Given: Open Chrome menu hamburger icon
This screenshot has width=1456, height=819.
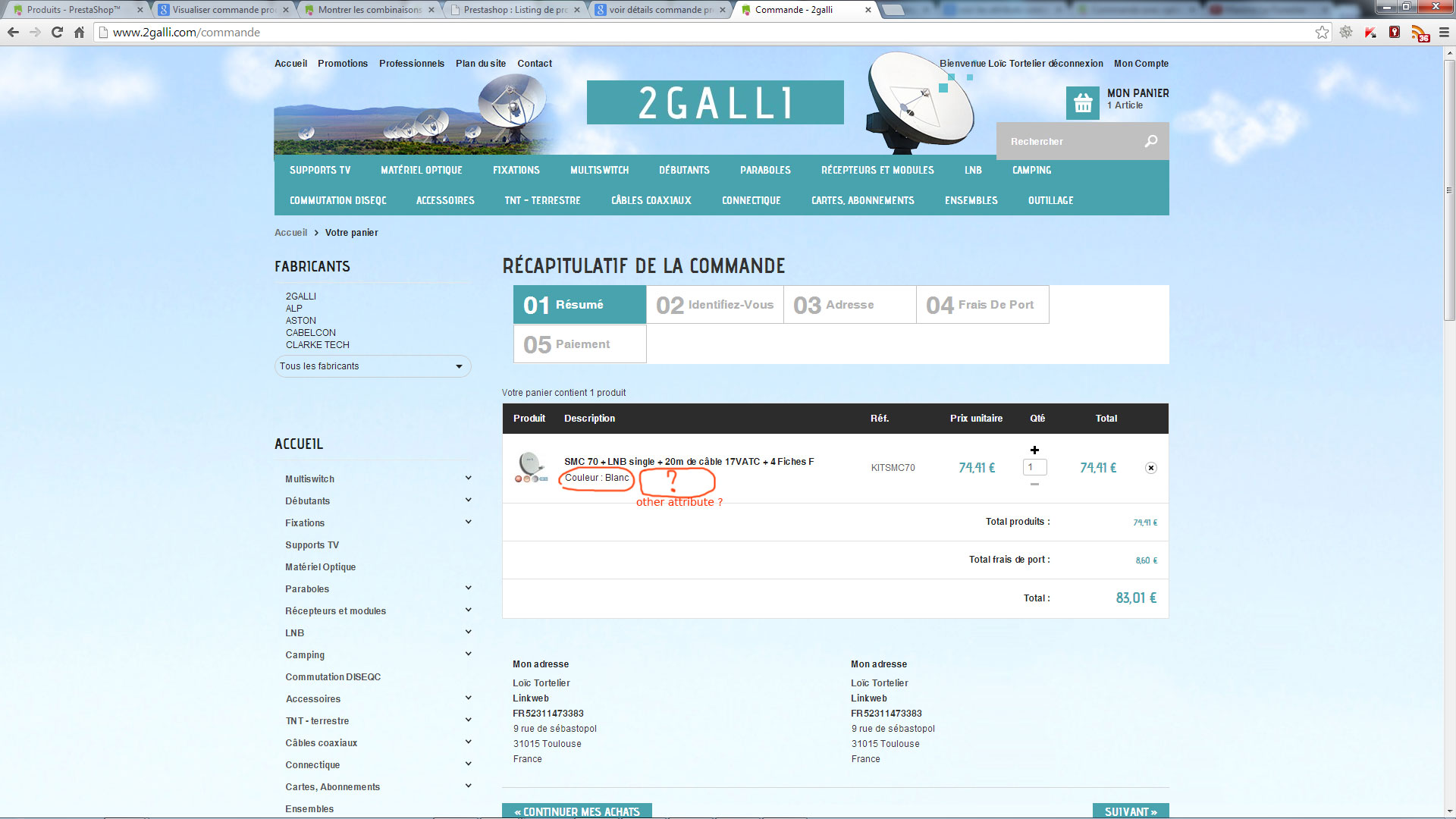Looking at the screenshot, I should (1444, 32).
